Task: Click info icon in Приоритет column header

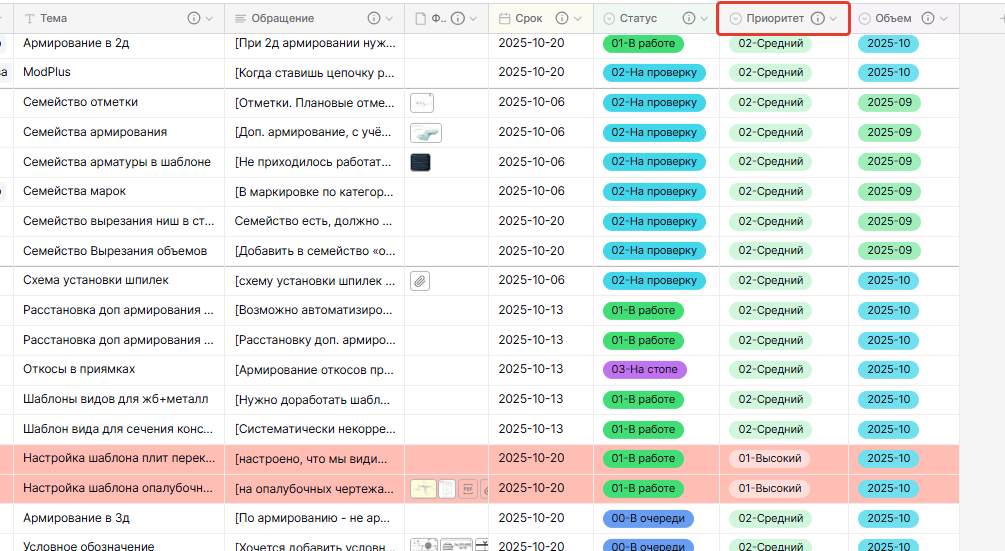Action: 817,18
